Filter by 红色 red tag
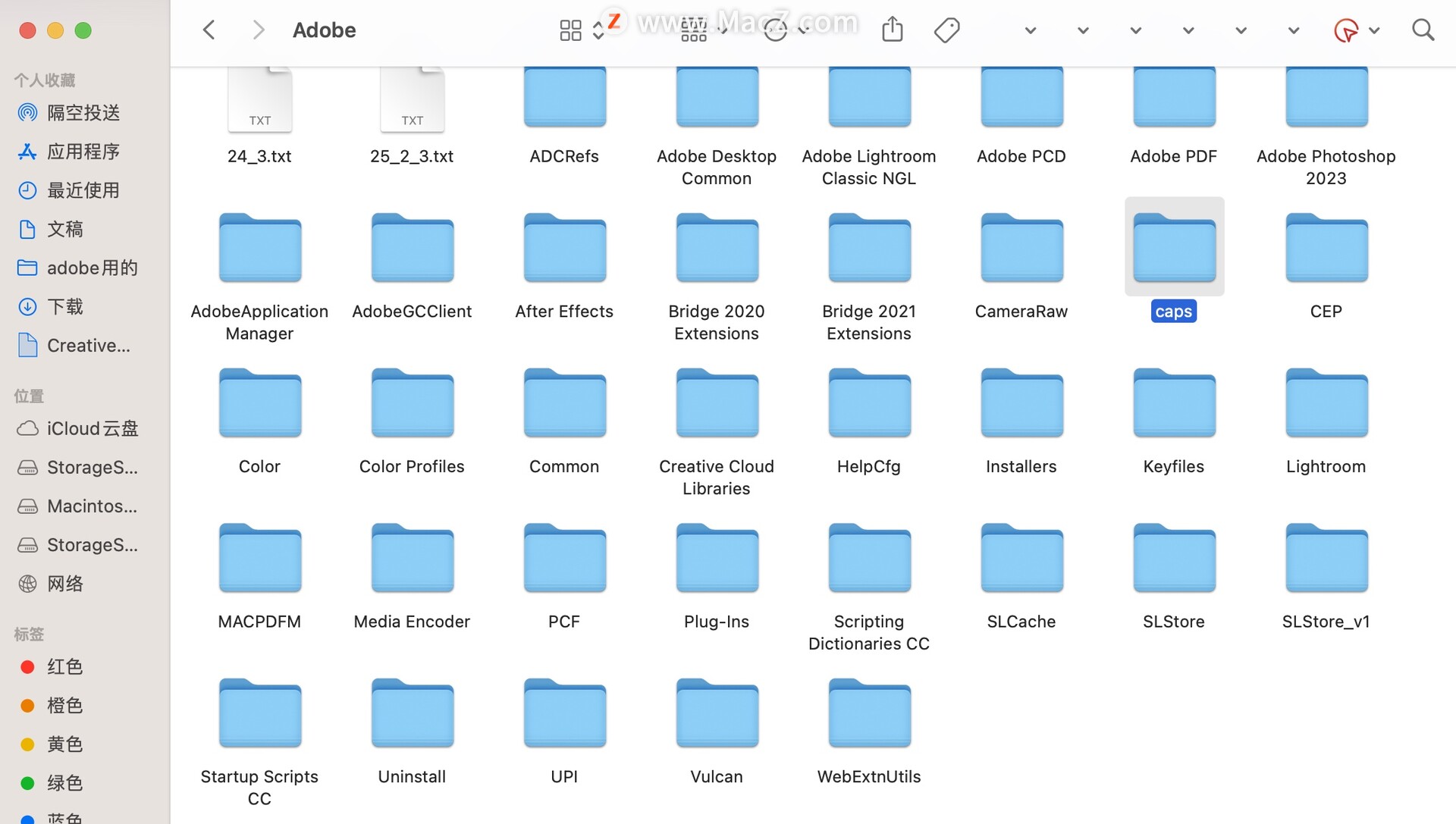 click(x=64, y=666)
